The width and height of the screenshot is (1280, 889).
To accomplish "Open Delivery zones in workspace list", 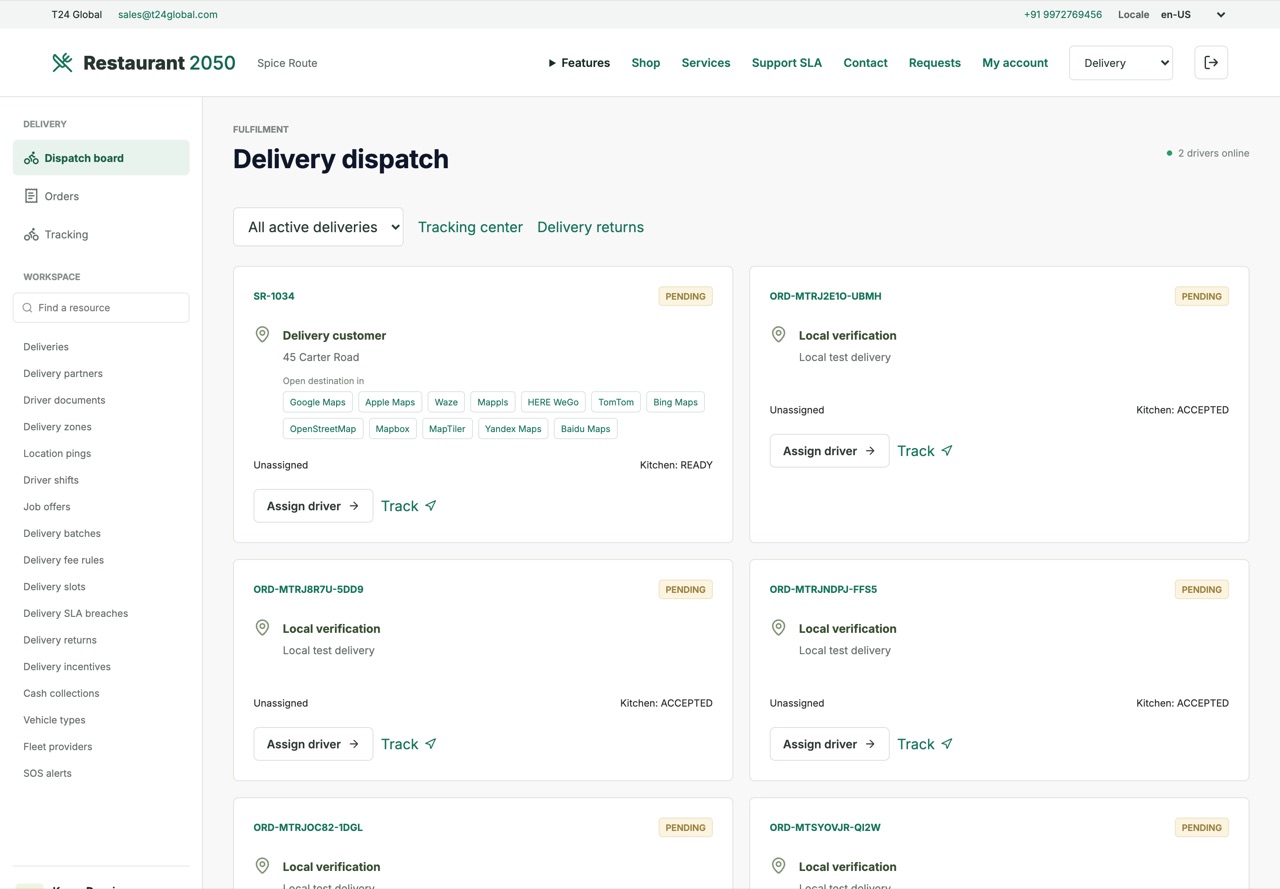I will [57, 427].
